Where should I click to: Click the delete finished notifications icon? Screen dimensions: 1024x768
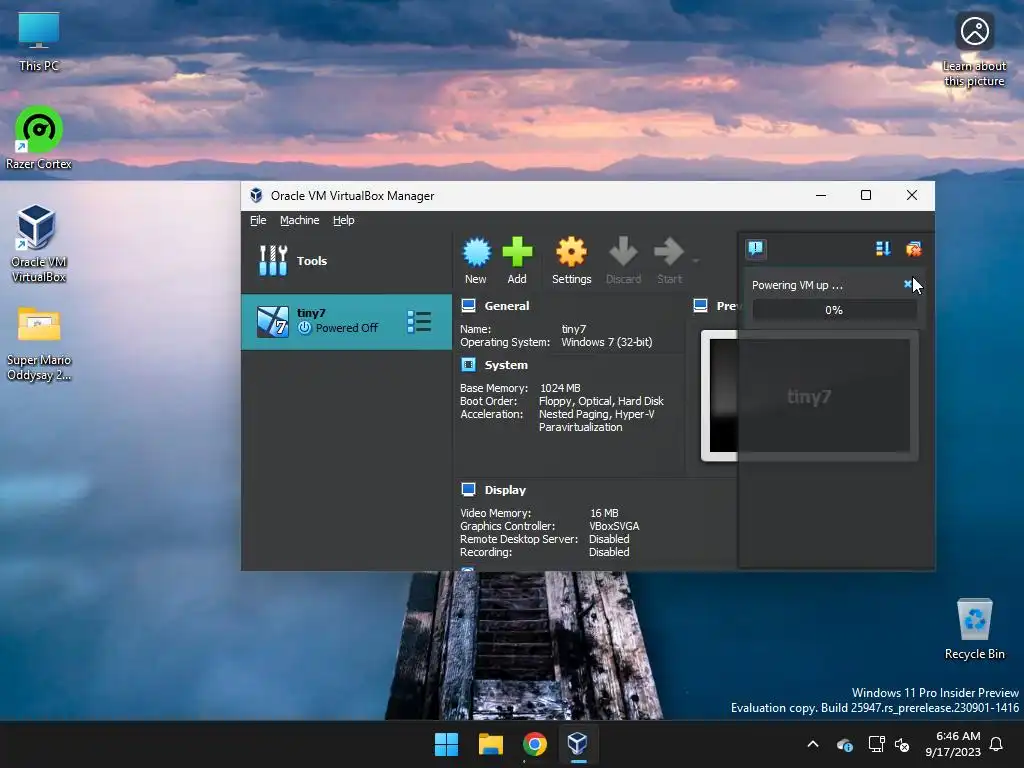pyautogui.click(x=914, y=248)
